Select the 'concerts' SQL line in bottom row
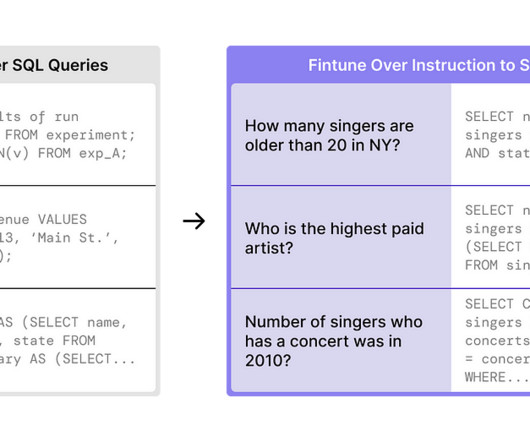The width and height of the screenshot is (530, 442). pos(498,341)
